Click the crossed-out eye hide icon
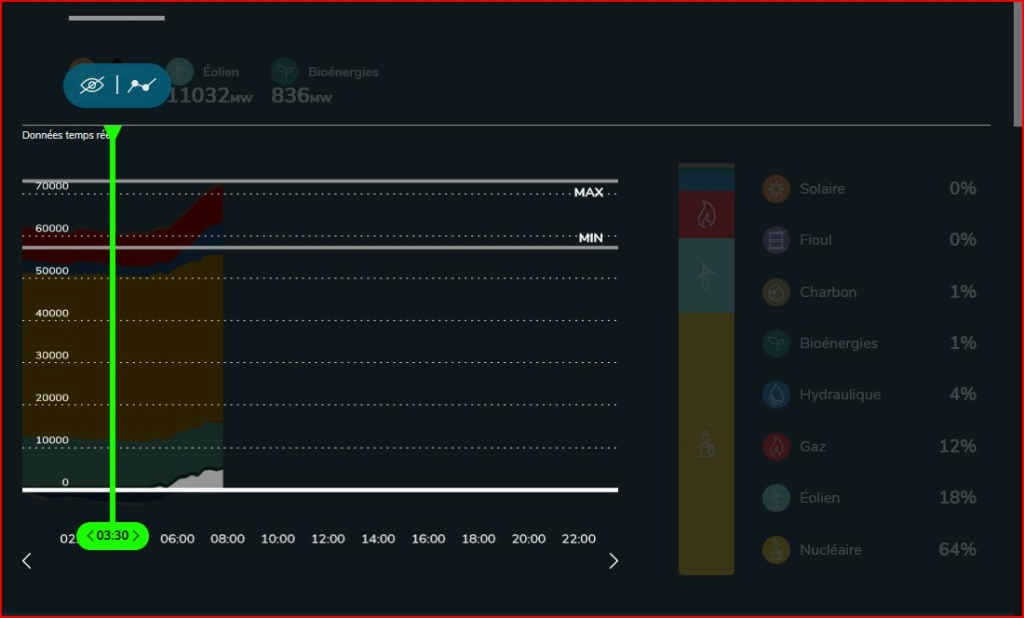1024x618 pixels. coord(92,85)
